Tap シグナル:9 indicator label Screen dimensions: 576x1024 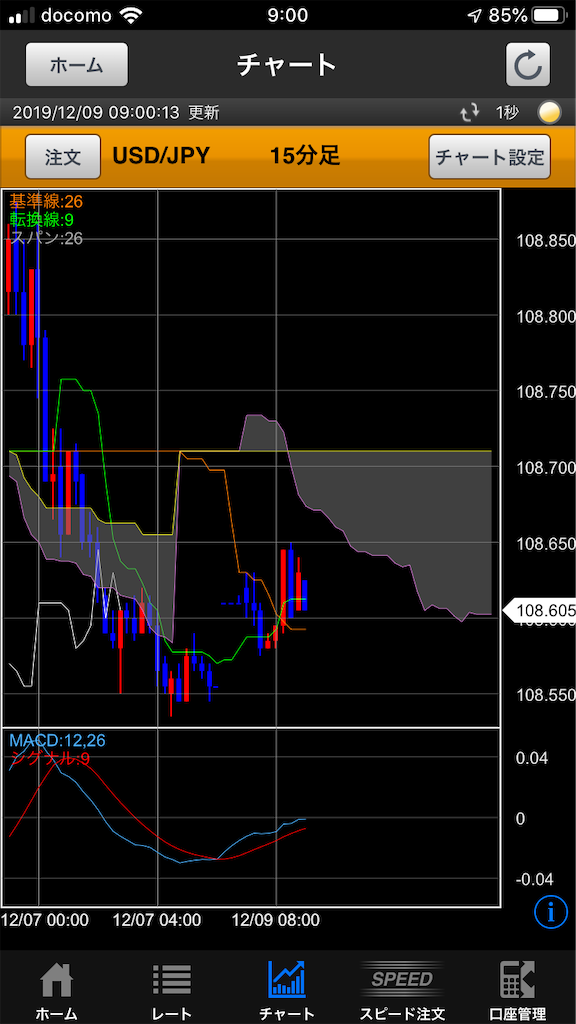pos(50,759)
